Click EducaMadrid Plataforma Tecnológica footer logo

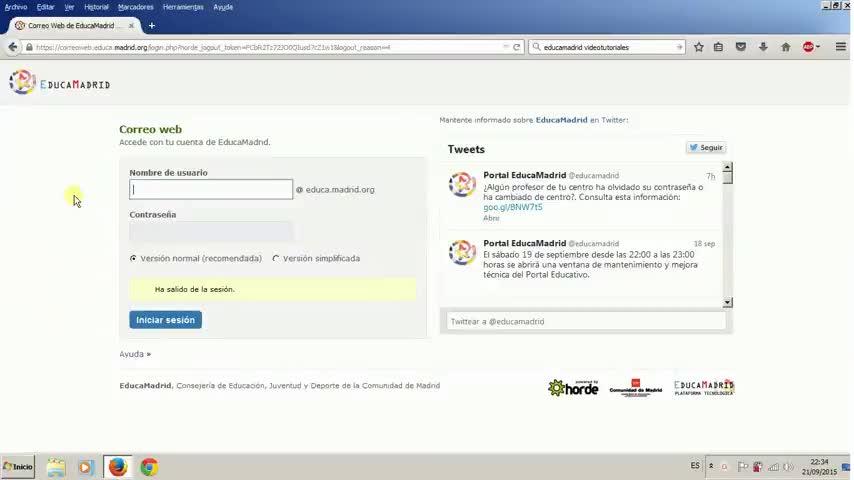pyautogui.click(x=704, y=388)
